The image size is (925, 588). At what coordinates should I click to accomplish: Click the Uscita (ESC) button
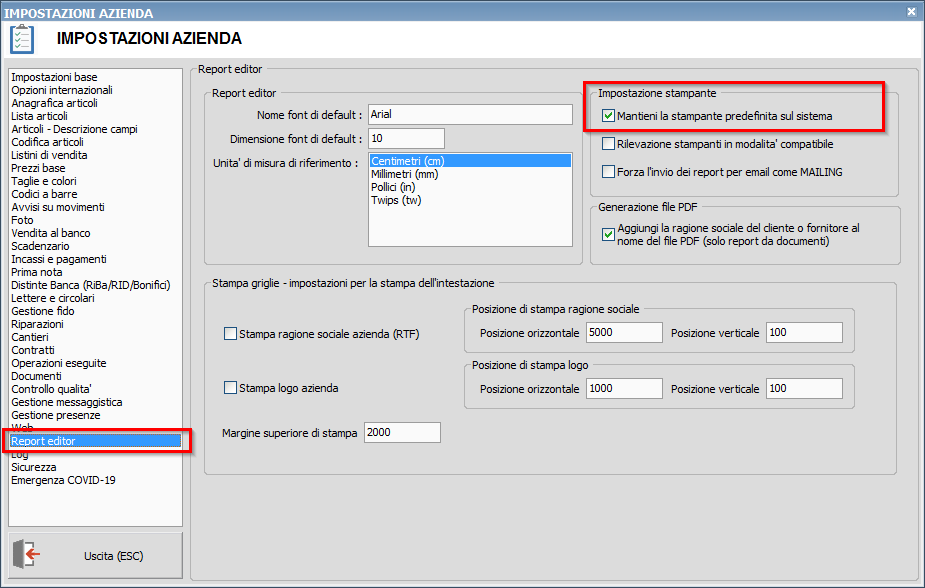[x=96, y=556]
